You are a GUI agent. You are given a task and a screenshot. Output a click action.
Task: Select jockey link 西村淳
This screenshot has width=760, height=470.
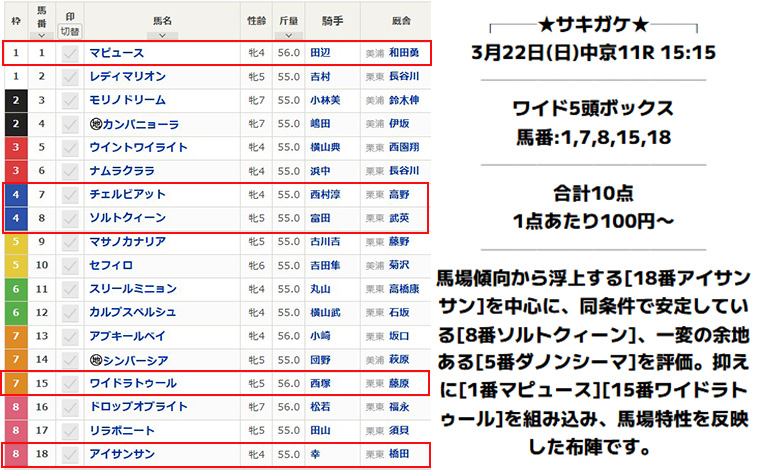(324, 194)
